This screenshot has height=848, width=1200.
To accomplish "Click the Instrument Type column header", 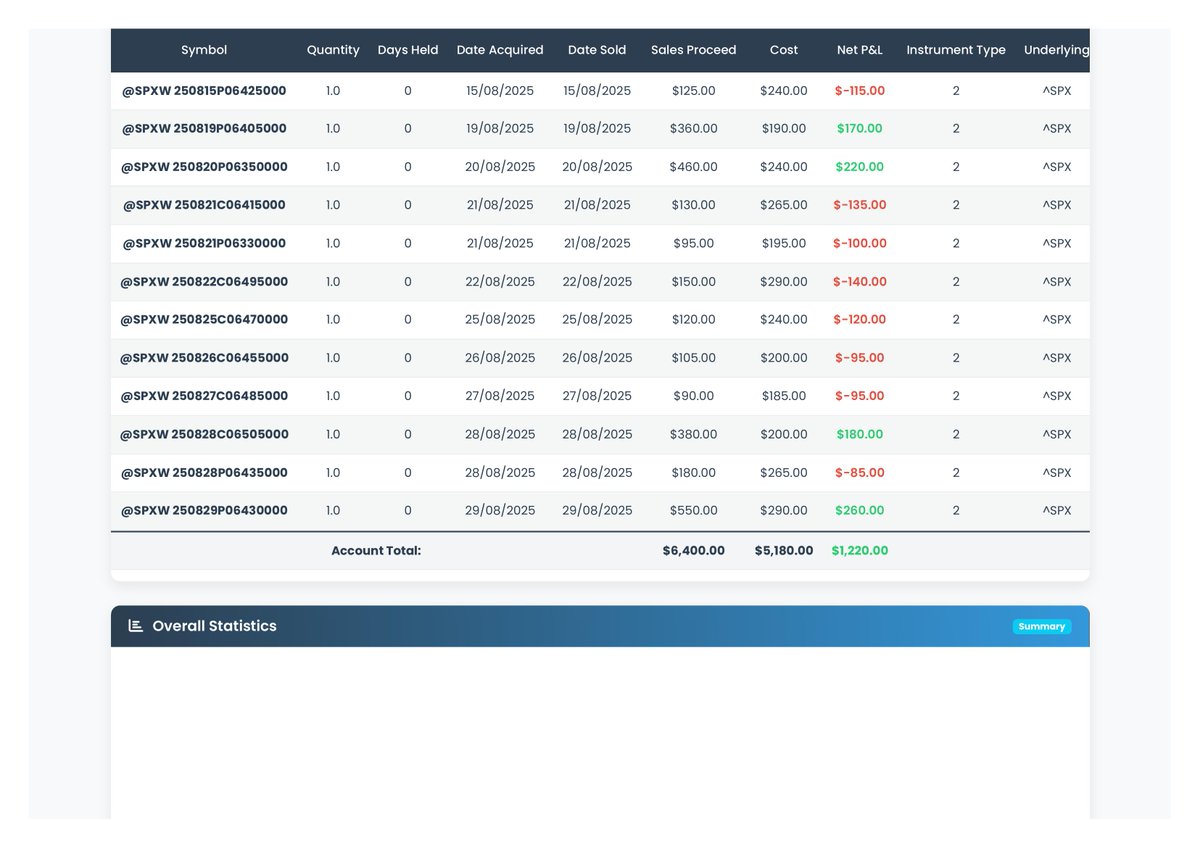I will pos(956,50).
